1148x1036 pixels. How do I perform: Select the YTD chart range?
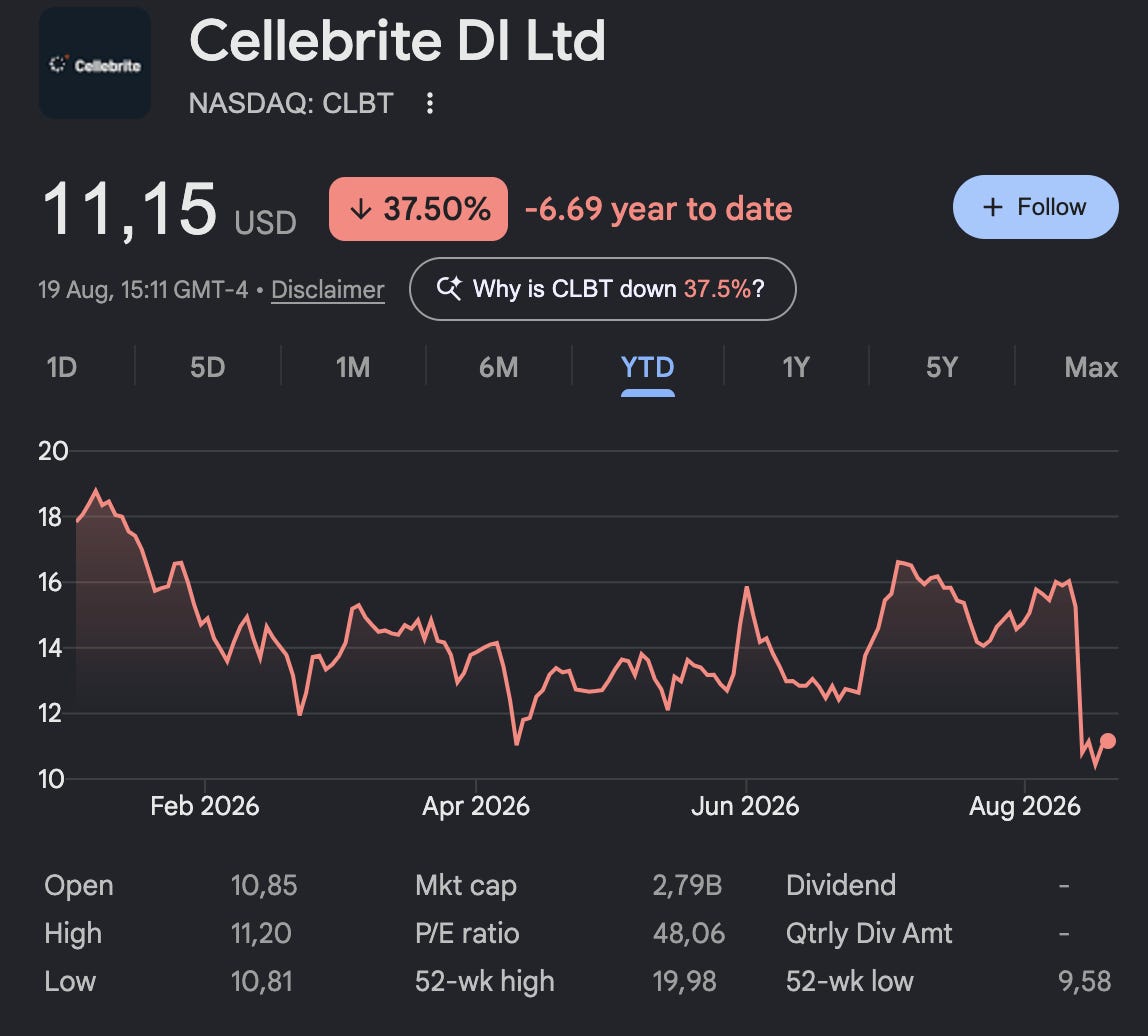(647, 367)
